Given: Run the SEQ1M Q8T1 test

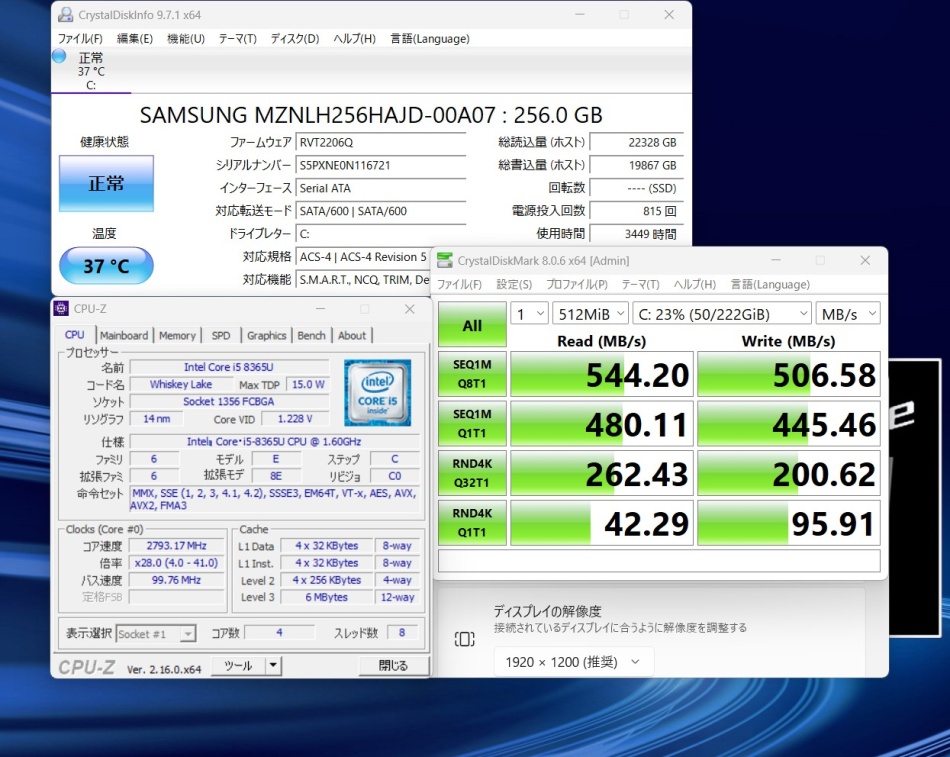Looking at the screenshot, I should coord(472,374).
